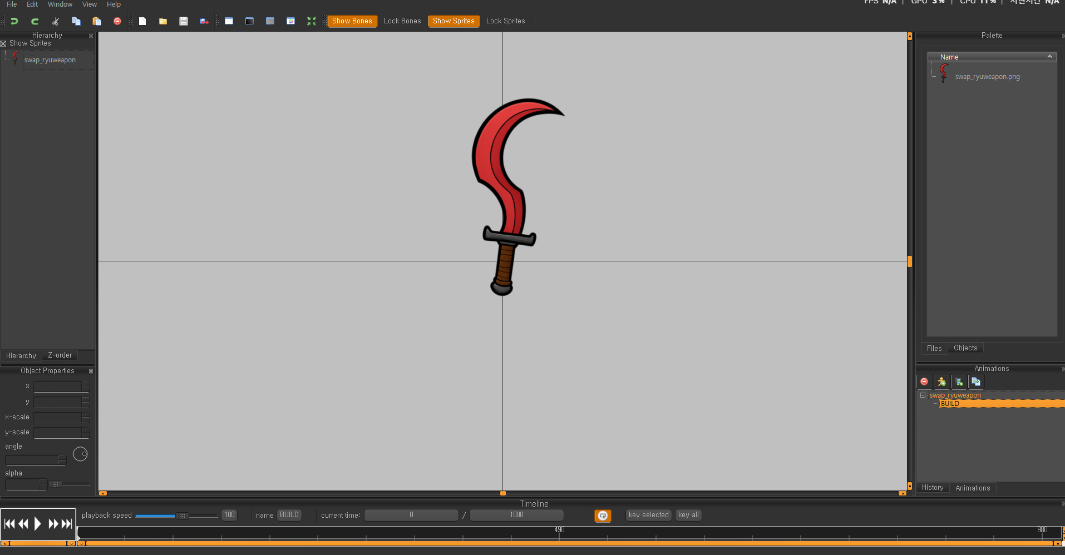
Task: Delete selected animation with red icon
Action: coord(924,382)
